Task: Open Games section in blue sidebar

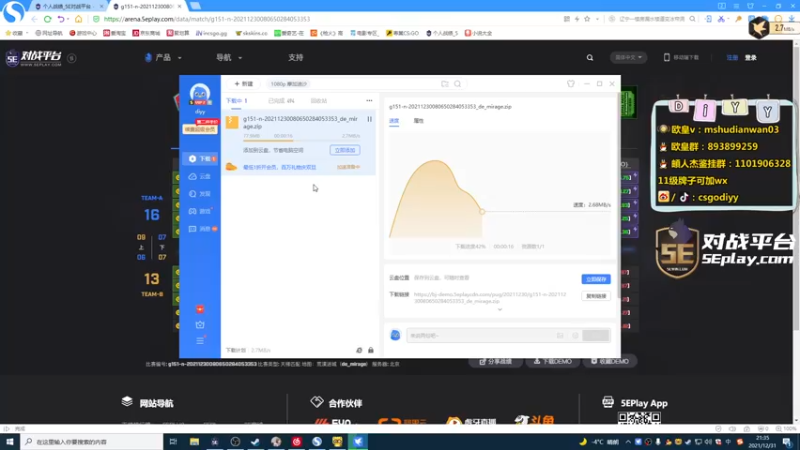Action: click(x=200, y=211)
